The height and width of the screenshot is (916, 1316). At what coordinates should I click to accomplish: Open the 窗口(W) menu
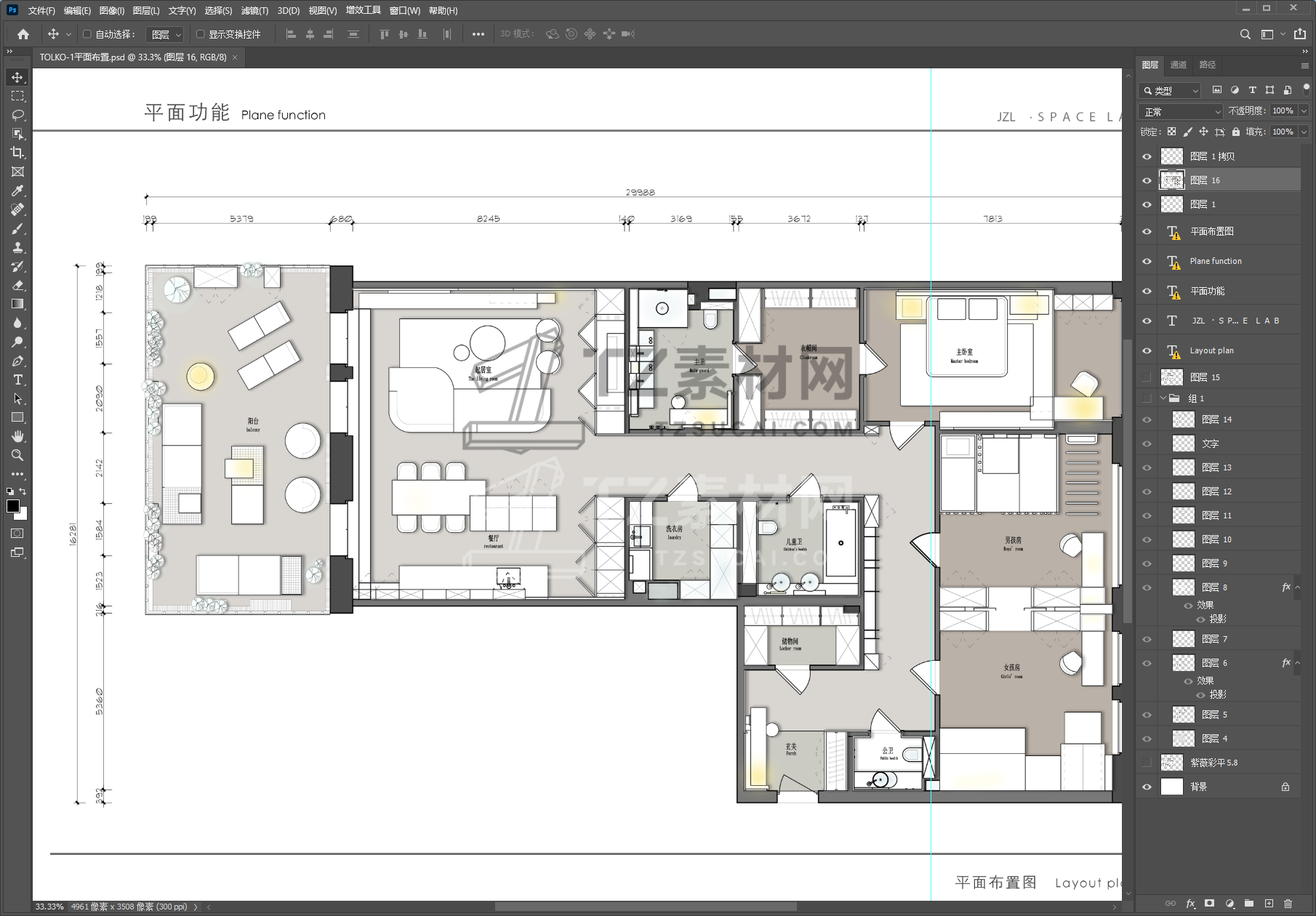point(405,10)
